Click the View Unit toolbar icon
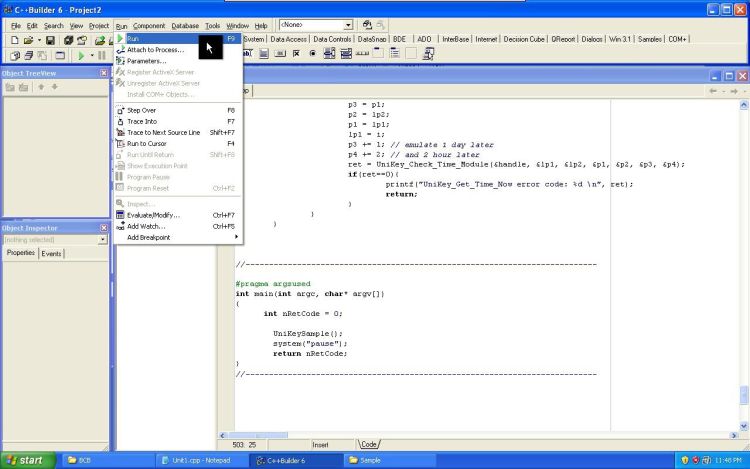This screenshot has height=469, width=750. point(15,56)
